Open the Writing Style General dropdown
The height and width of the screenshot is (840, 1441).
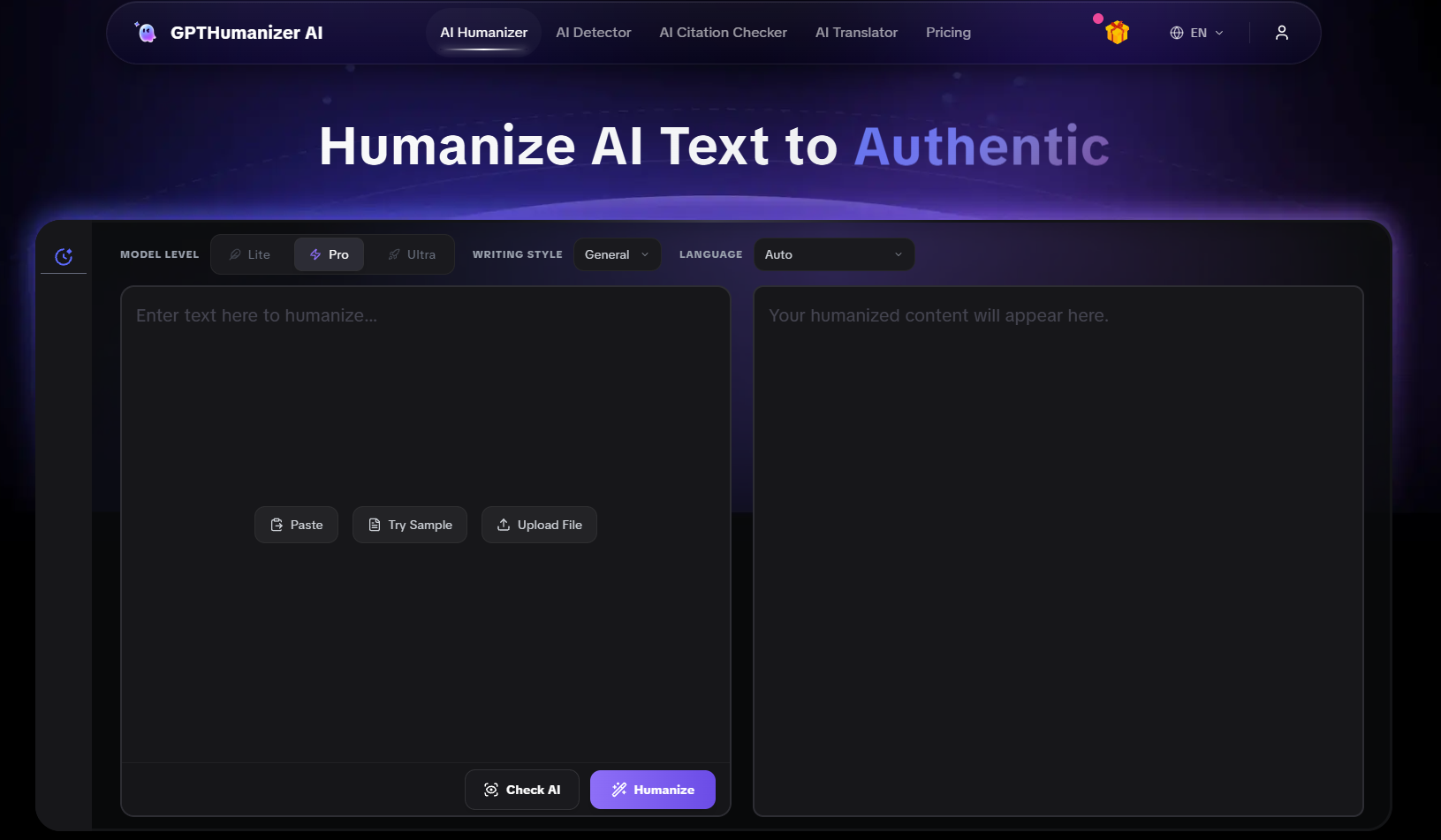pyautogui.click(x=617, y=254)
